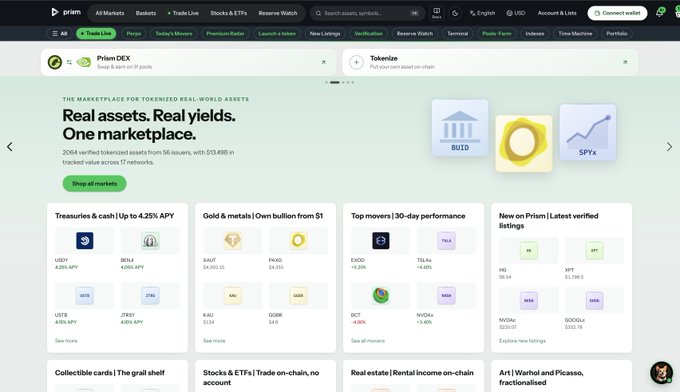This screenshot has width=680, height=392.
Task: Open the GOOGLc asset icon
Action: coord(594,301)
